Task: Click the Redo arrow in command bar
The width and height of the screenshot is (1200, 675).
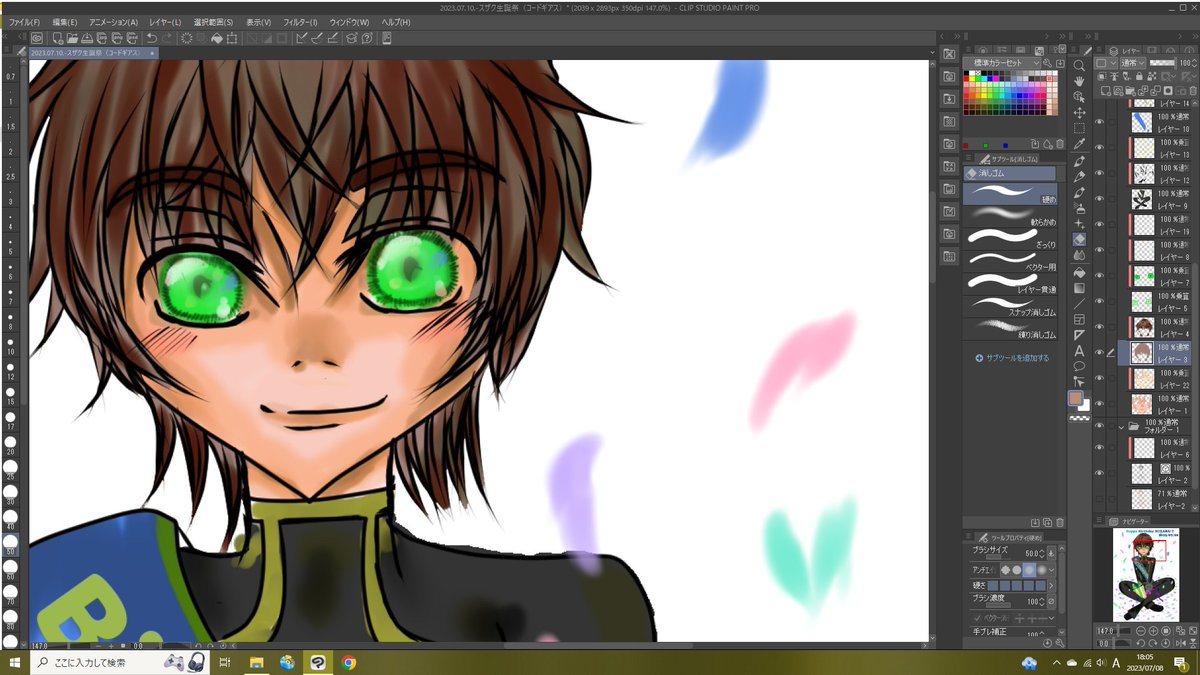Action: tap(168, 38)
